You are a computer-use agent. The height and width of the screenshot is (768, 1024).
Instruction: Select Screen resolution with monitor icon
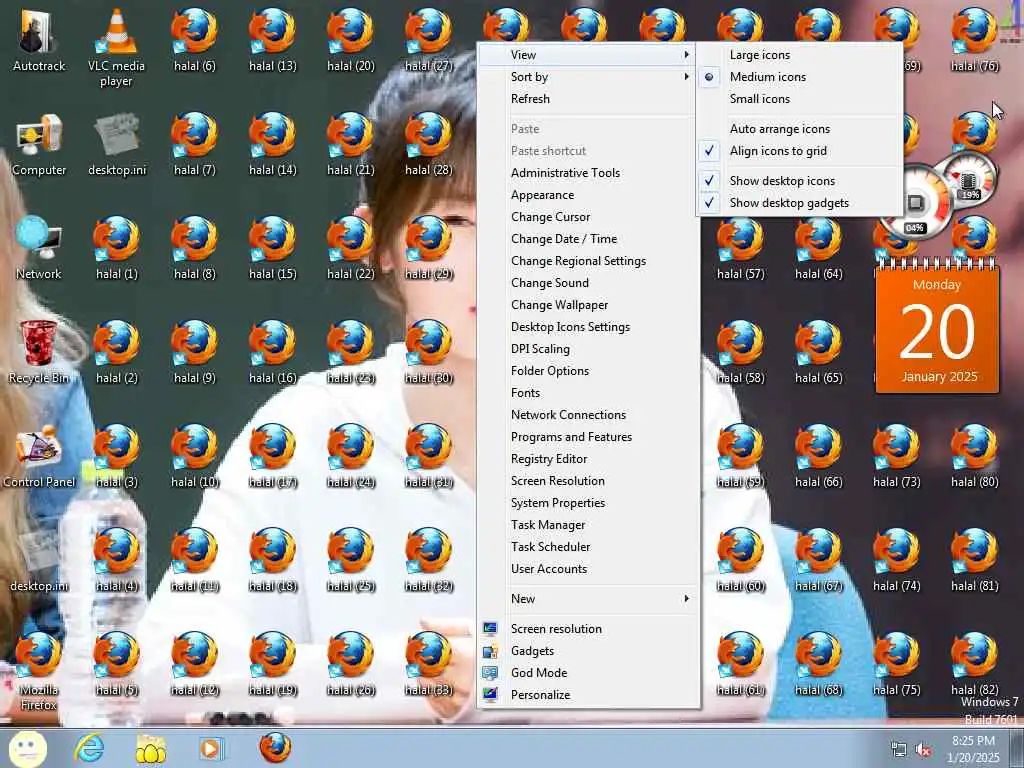click(x=588, y=629)
